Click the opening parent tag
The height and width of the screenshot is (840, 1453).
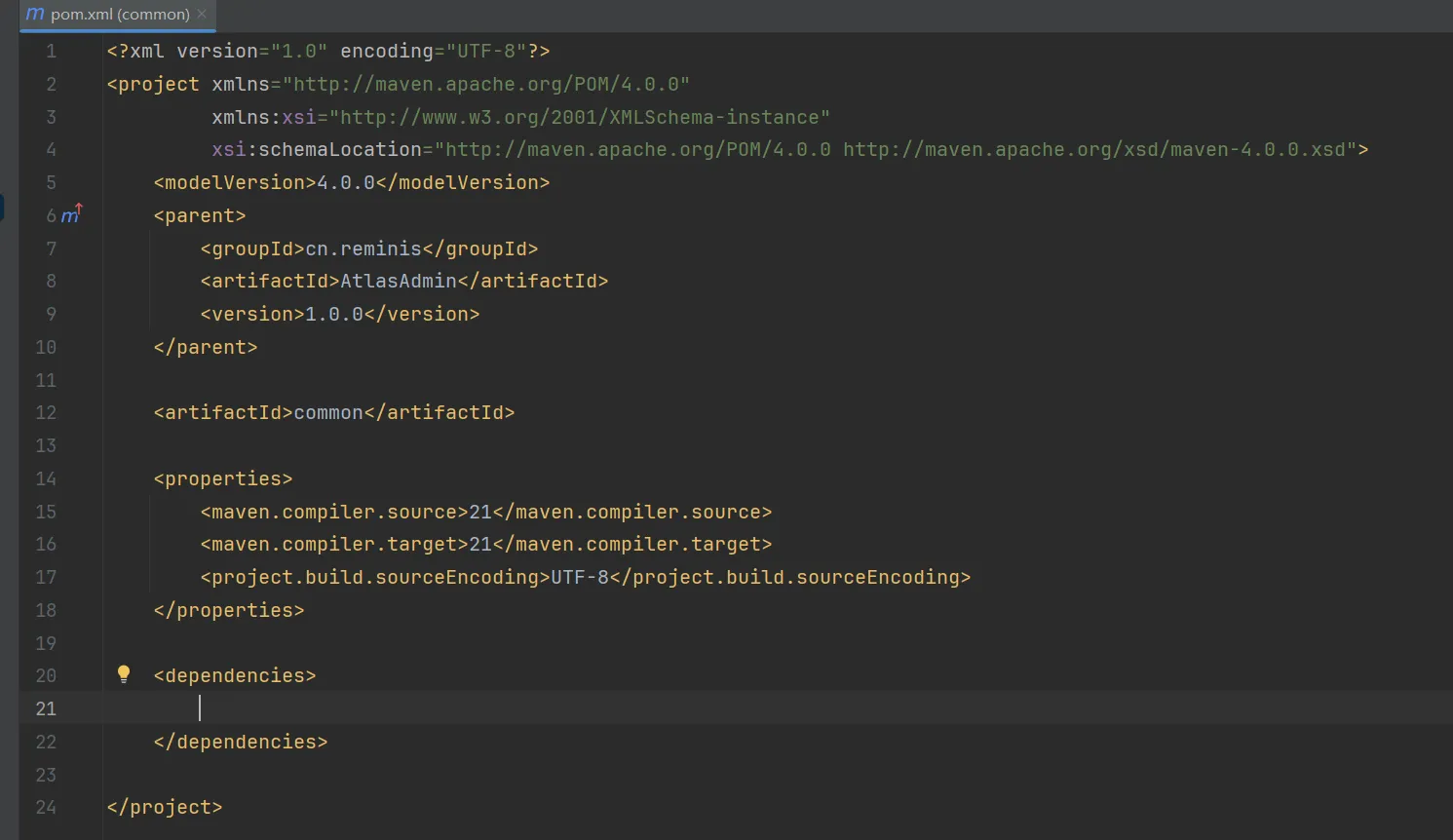click(200, 215)
